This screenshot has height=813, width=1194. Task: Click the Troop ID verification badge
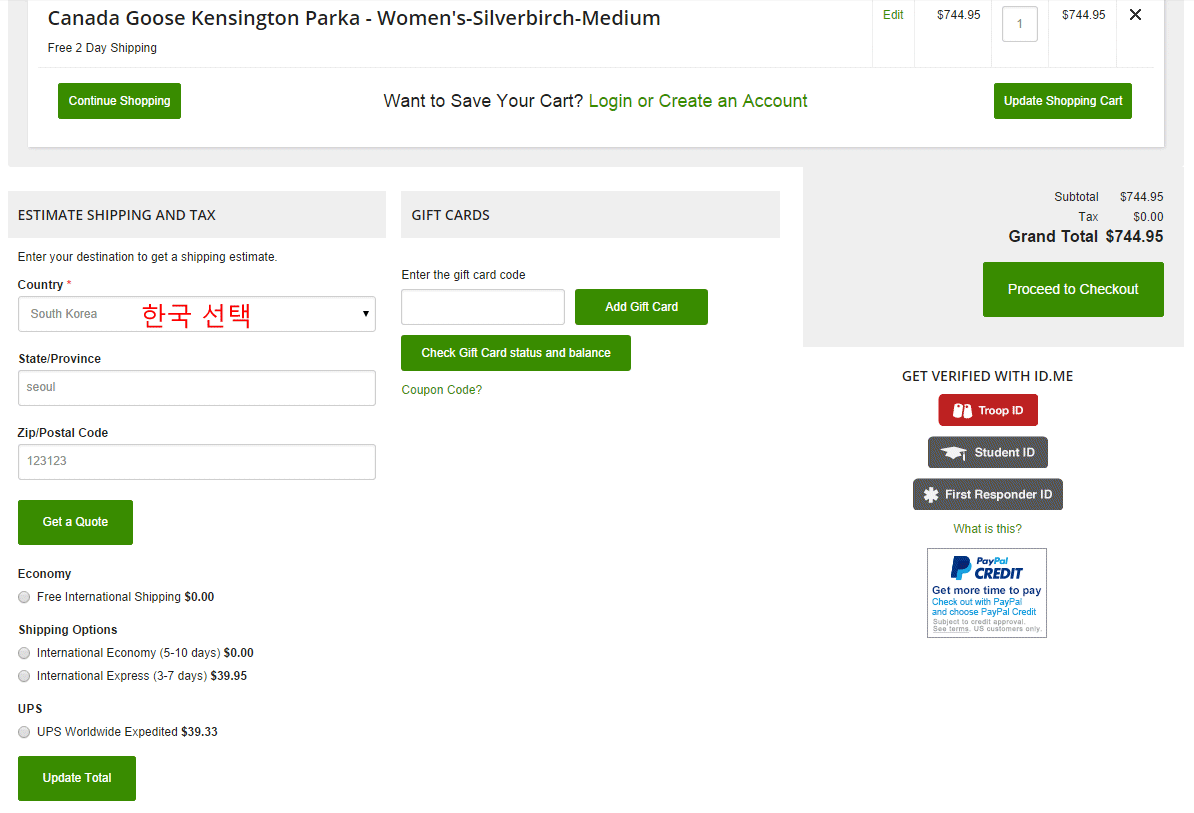click(987, 411)
